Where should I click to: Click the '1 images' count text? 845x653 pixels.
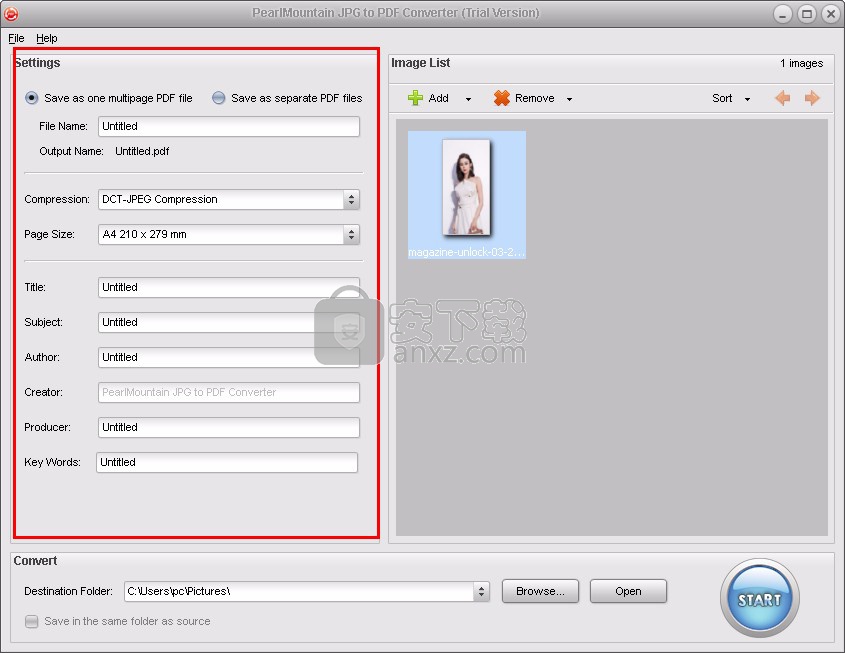coord(801,63)
